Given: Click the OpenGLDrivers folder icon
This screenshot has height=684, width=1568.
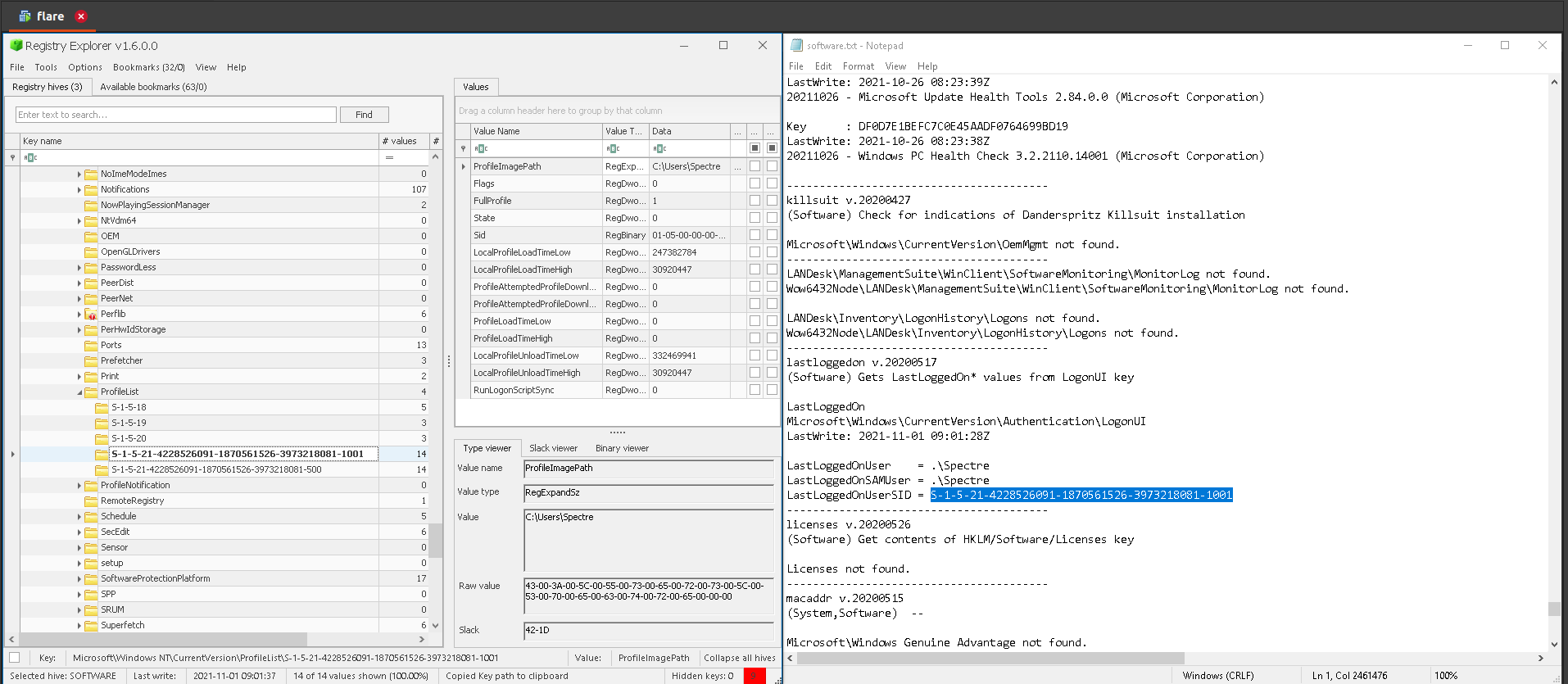Looking at the screenshot, I should point(91,252).
